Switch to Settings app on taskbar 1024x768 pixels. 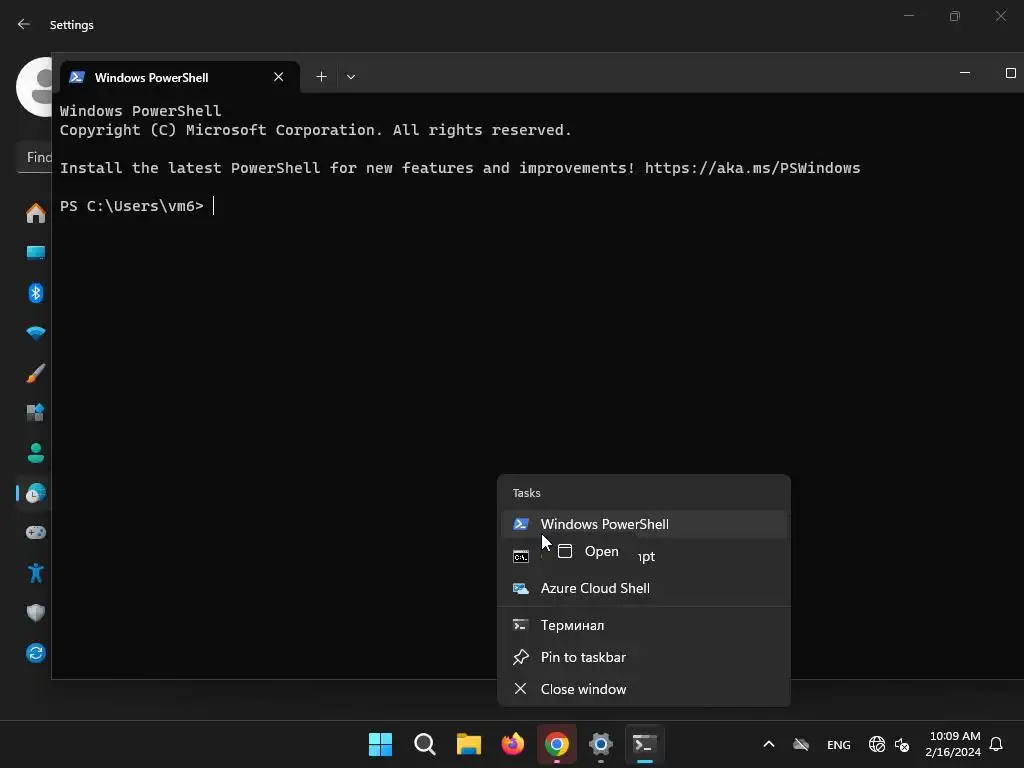601,744
